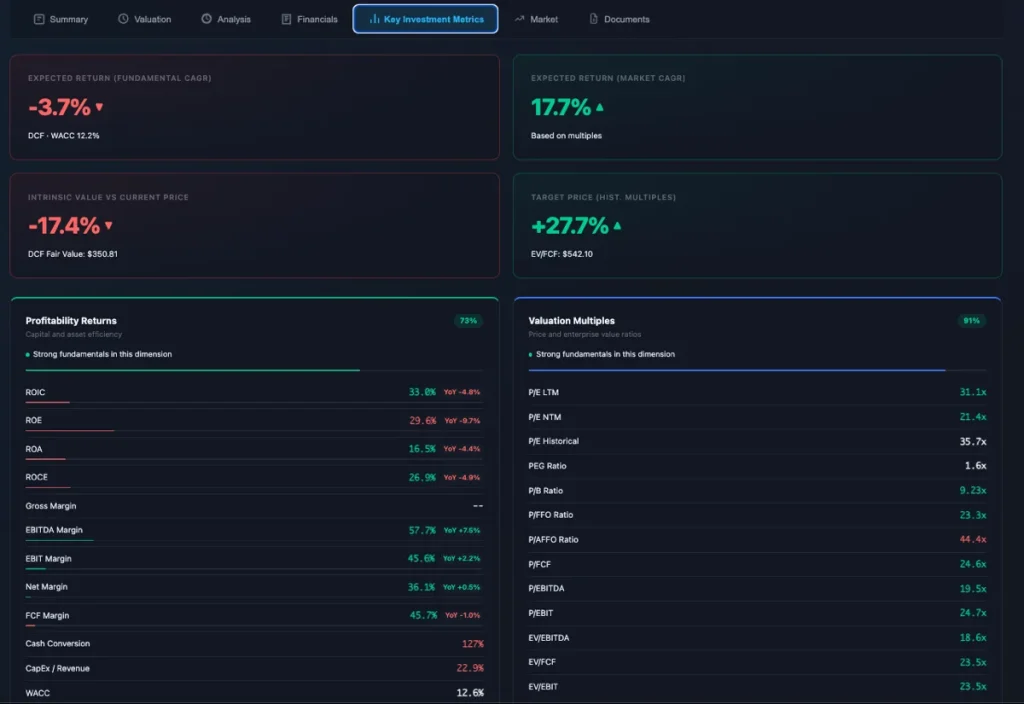Click the Cash Conversion value 127%
The height and width of the screenshot is (704, 1024).
(x=473, y=644)
